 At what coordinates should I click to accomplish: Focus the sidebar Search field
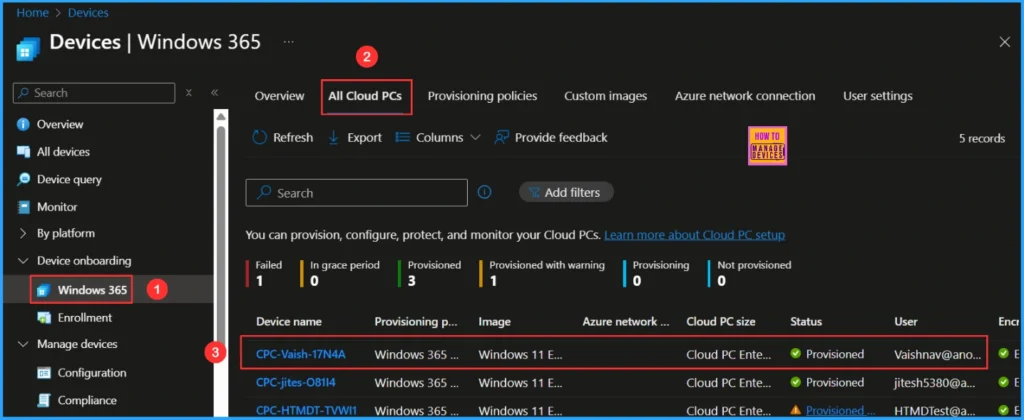[x=94, y=93]
